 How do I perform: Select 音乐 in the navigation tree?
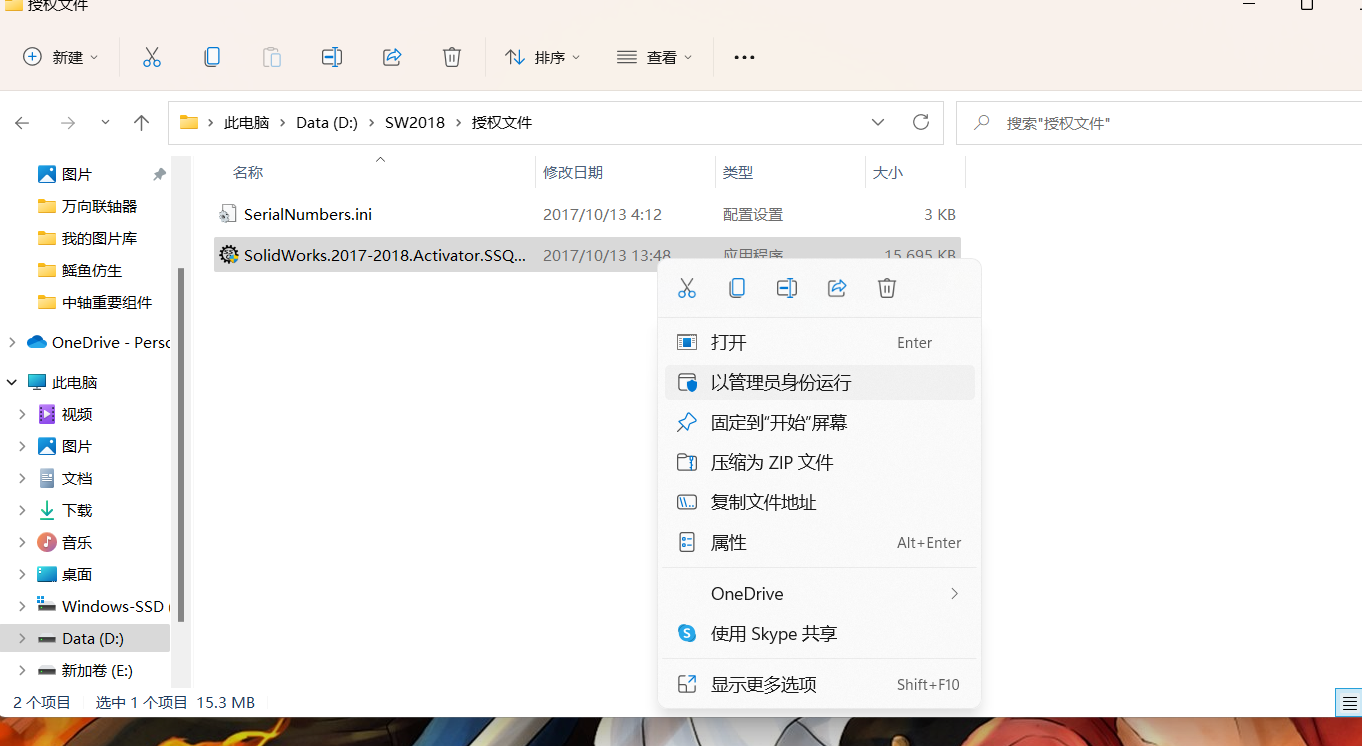pos(77,542)
